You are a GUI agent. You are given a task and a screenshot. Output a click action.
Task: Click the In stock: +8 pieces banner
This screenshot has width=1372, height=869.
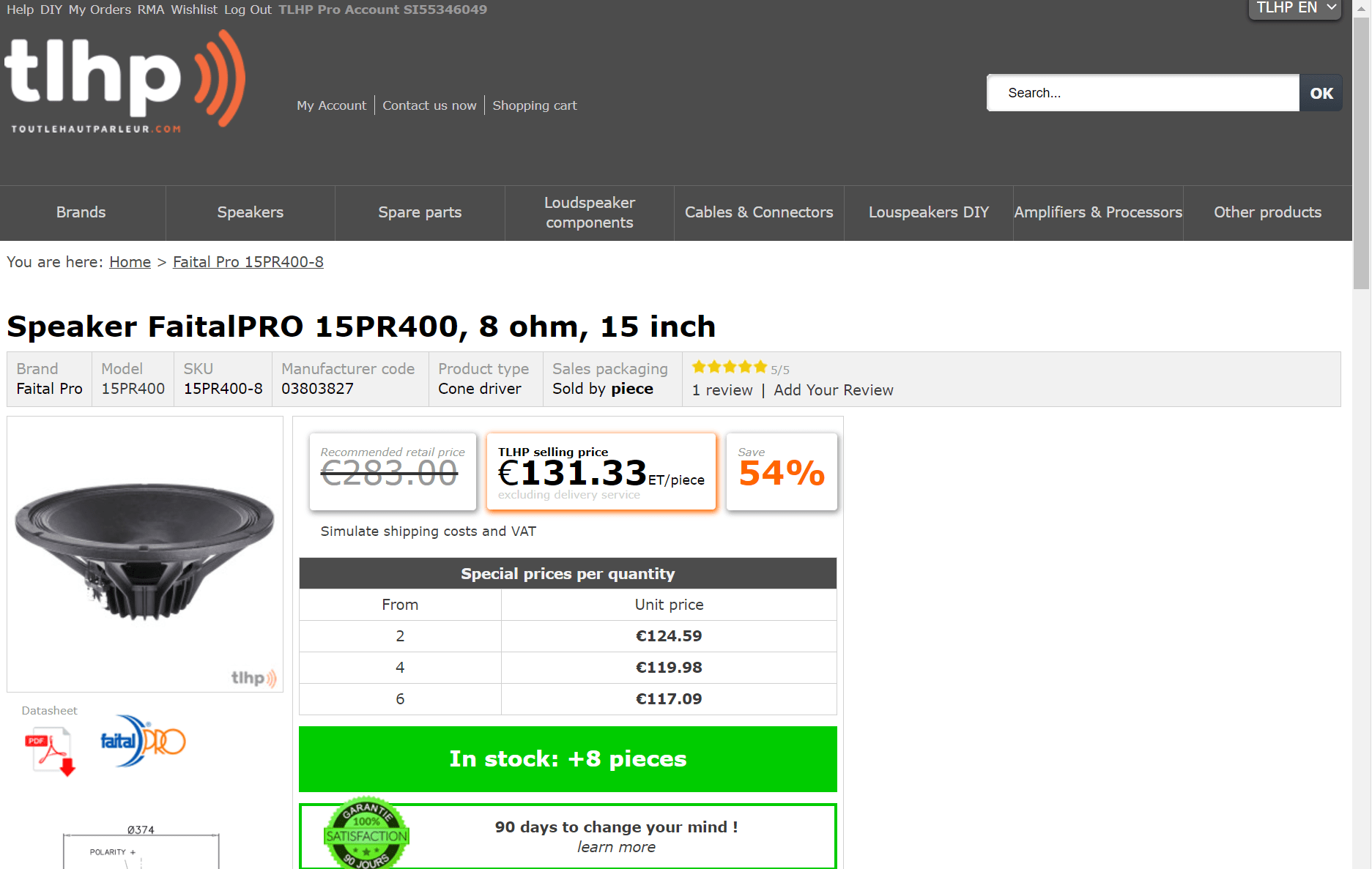pos(568,759)
